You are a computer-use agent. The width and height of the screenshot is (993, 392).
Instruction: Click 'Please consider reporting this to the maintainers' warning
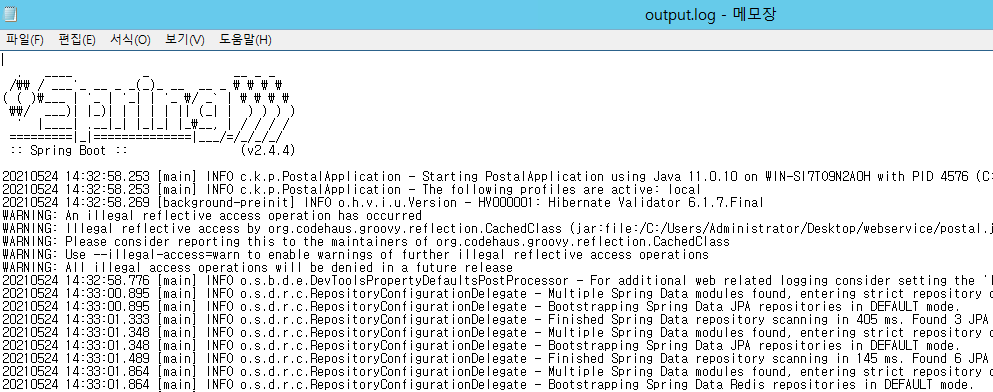365,241
